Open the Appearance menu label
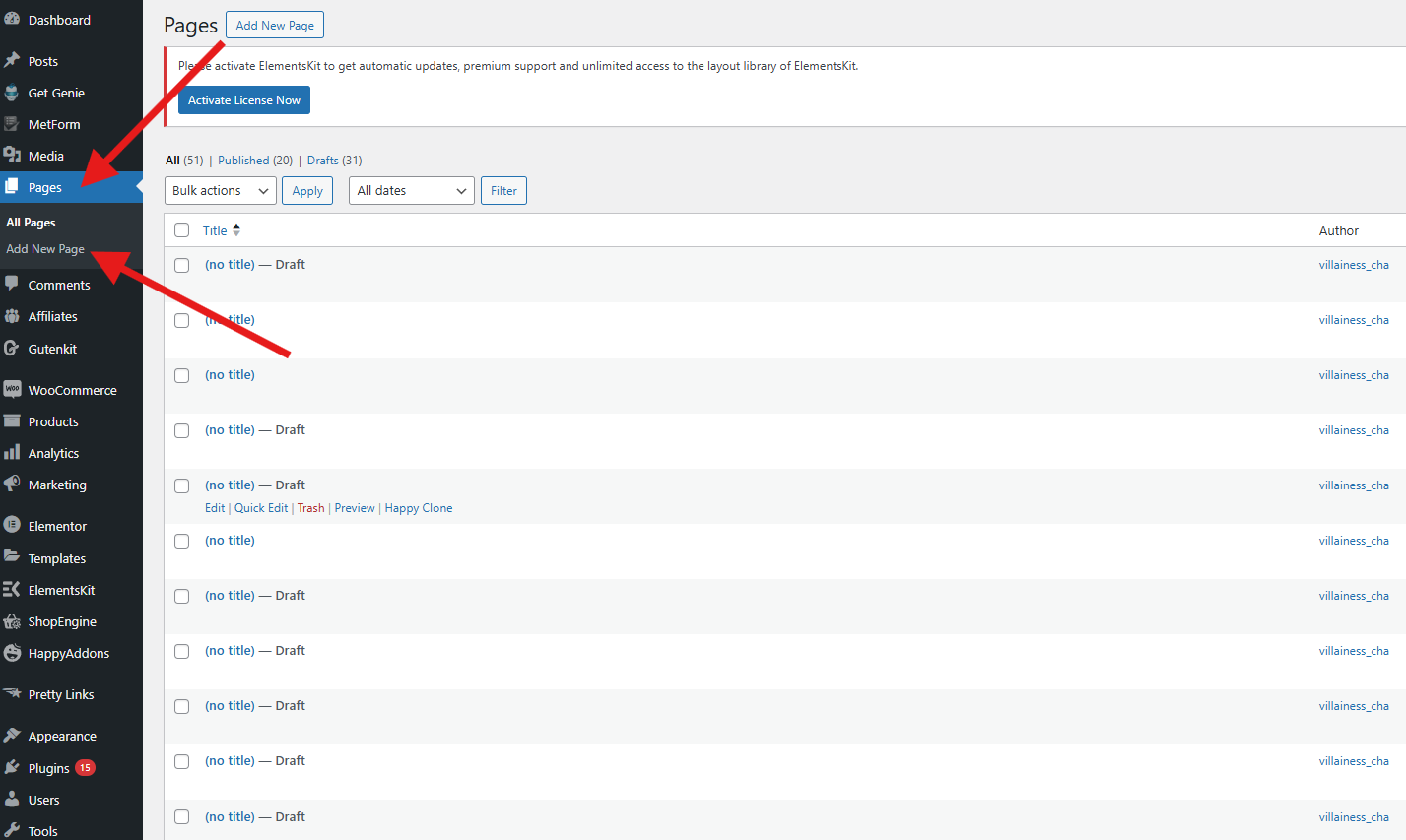This screenshot has height=840, width=1406. click(x=62, y=736)
